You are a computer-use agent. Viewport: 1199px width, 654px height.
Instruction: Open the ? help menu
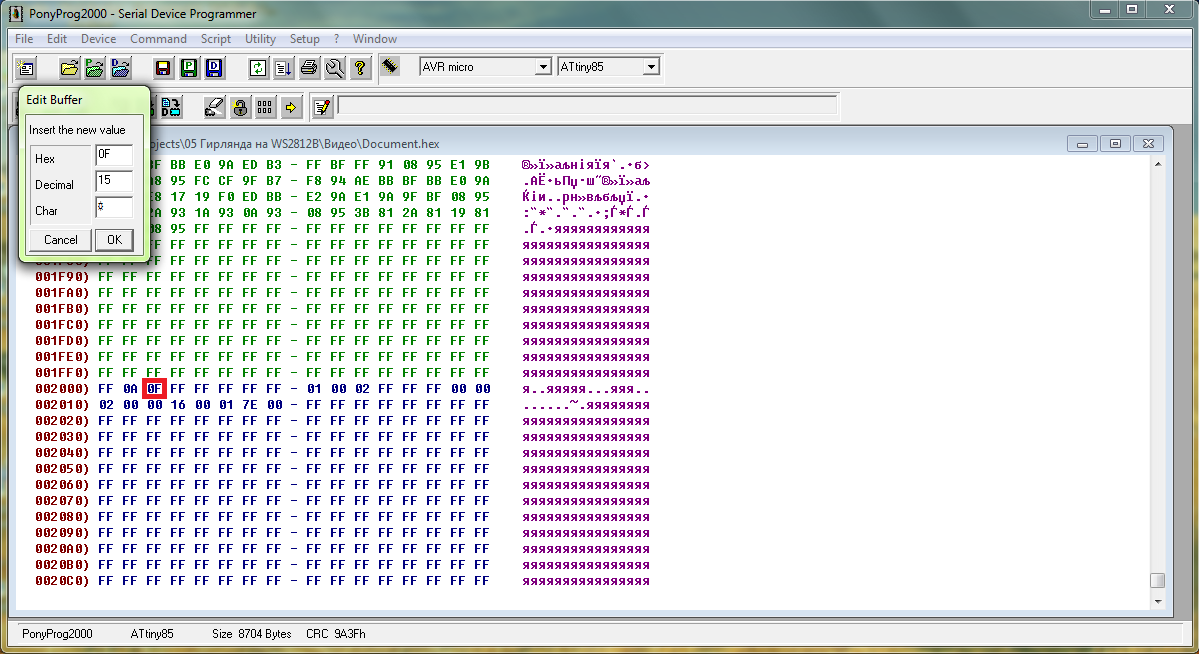[x=336, y=39]
